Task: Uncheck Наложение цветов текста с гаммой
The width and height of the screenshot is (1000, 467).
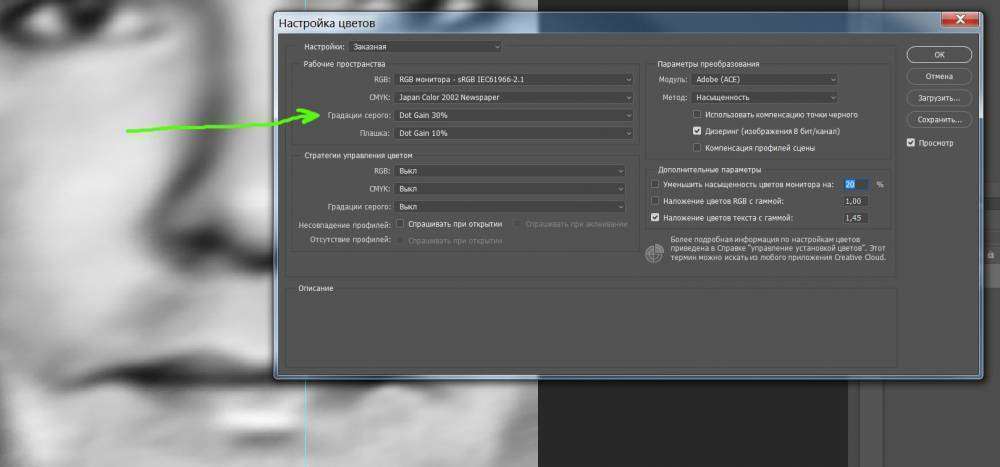Action: coord(656,217)
